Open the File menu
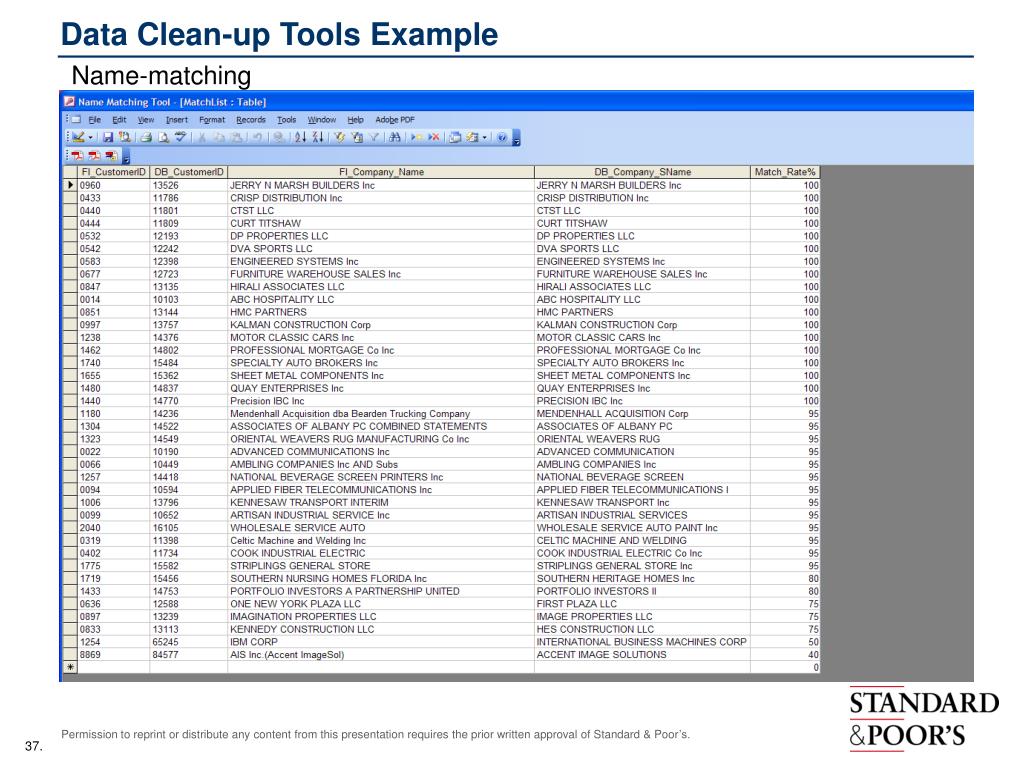The image size is (1024, 768). tap(95, 120)
